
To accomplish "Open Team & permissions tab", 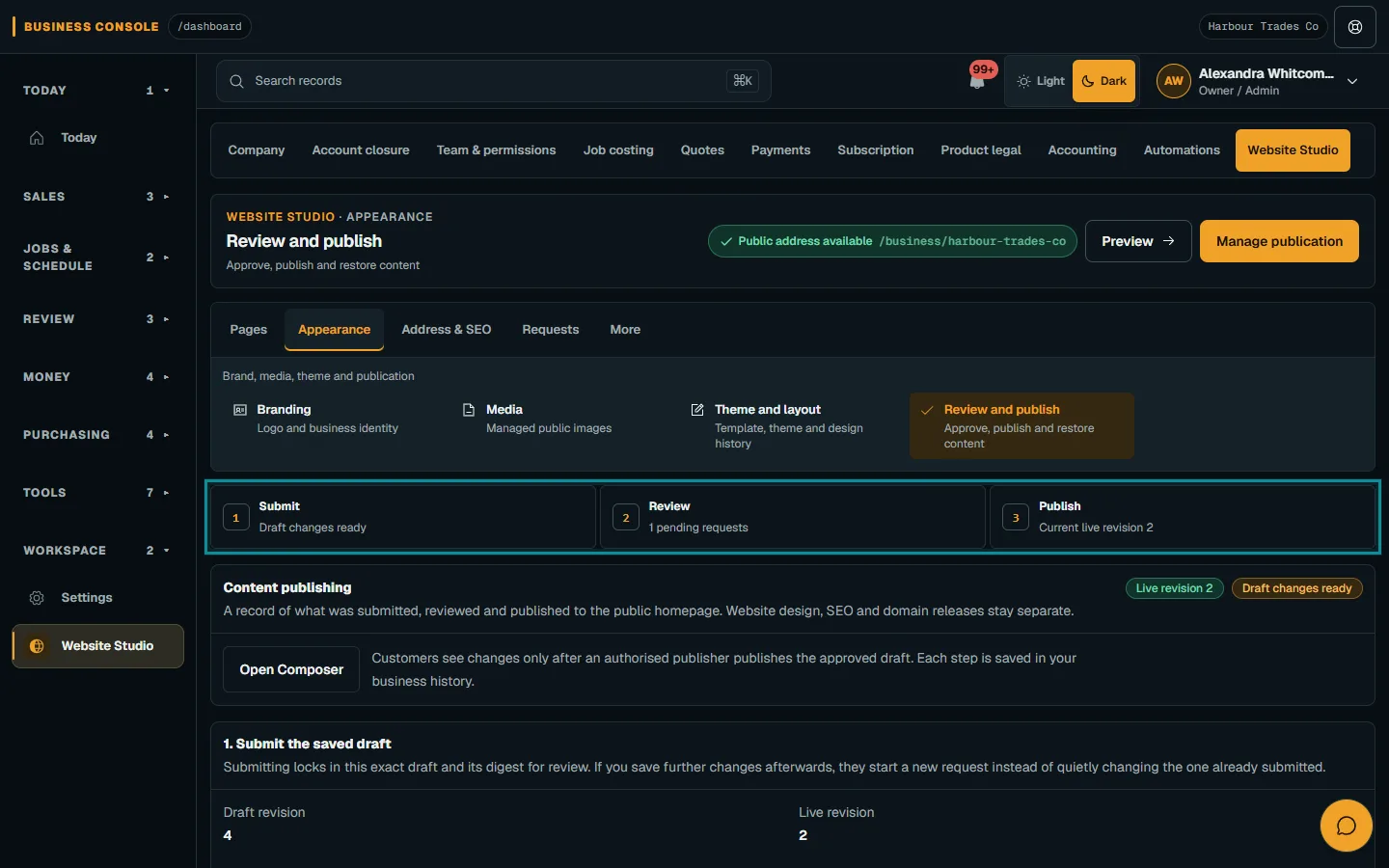I will click(496, 150).
